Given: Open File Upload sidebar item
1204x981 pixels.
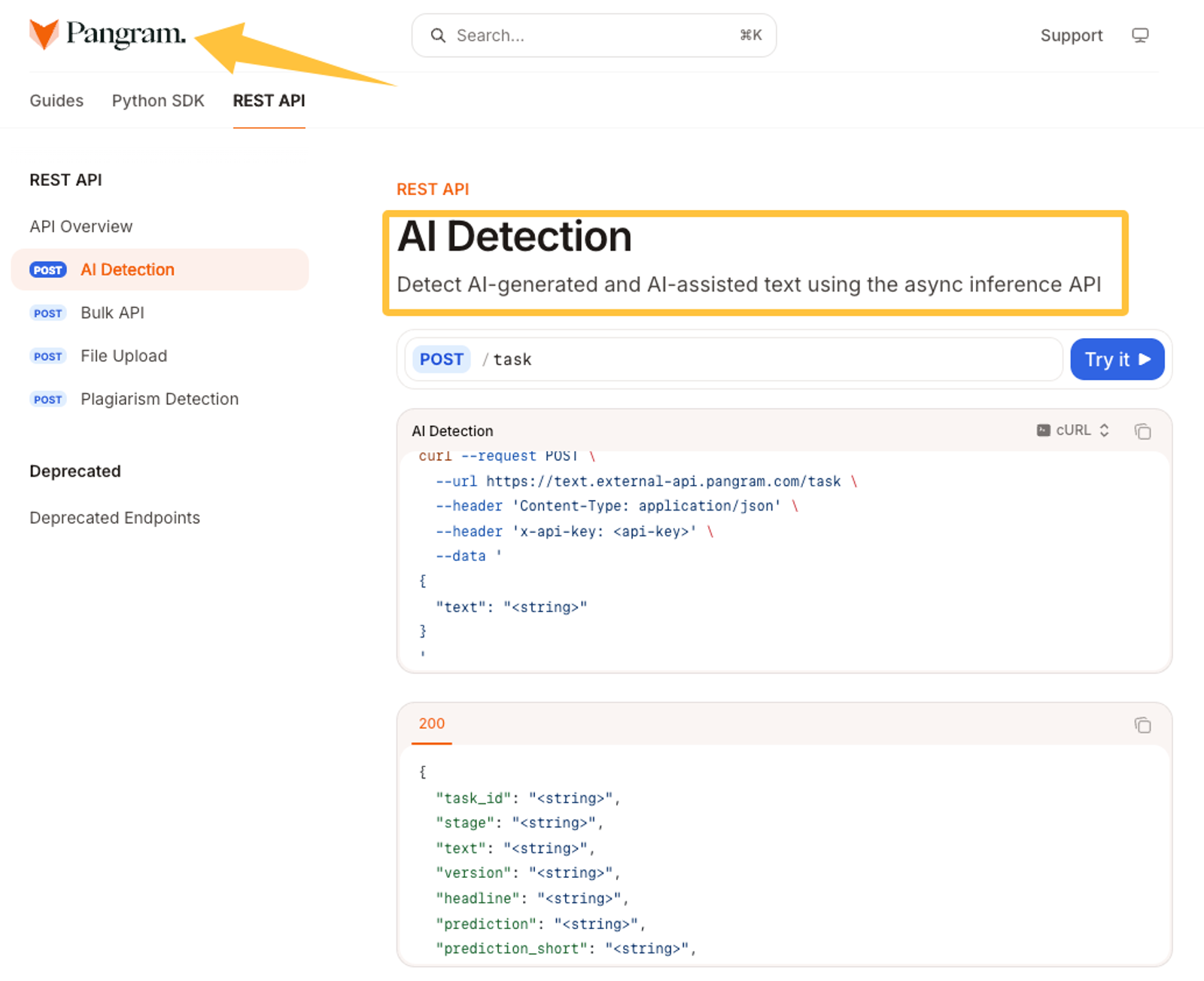Looking at the screenshot, I should 123,356.
